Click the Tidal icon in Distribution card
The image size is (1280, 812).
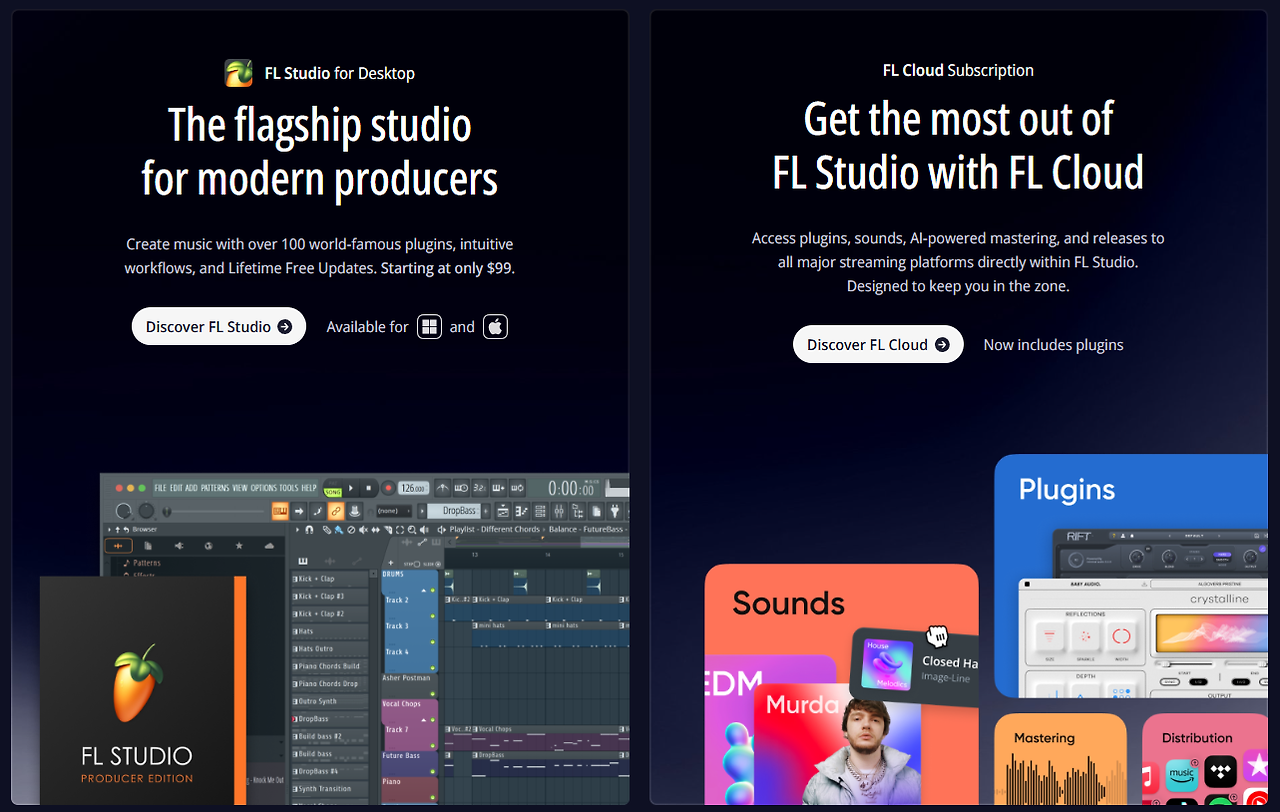1218,772
